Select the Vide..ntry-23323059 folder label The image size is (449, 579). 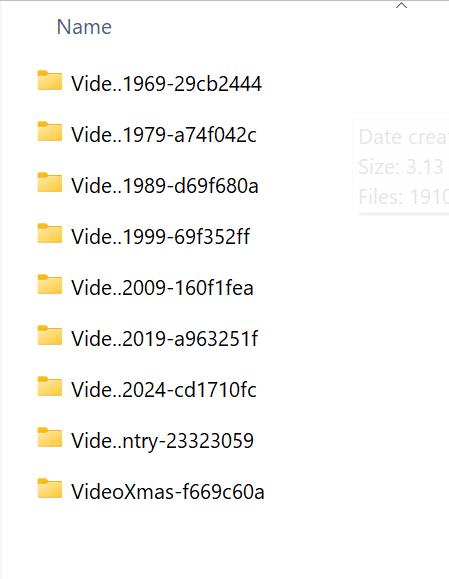pyautogui.click(x=162, y=441)
